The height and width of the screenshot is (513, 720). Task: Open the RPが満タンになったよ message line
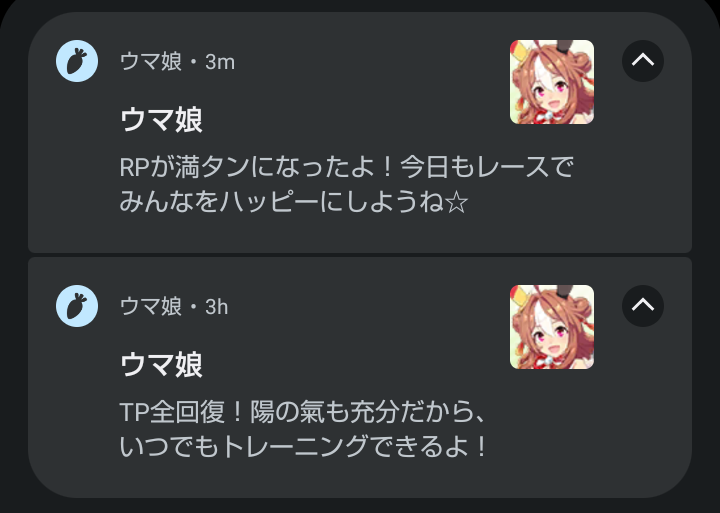347,167
